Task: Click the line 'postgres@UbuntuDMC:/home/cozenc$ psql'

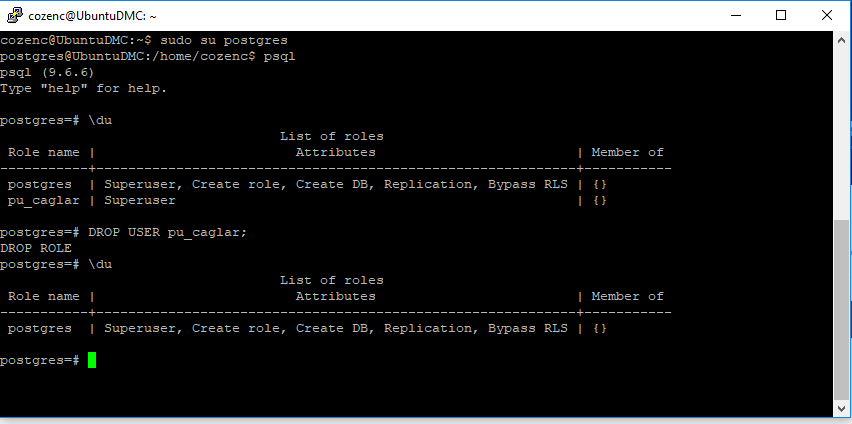Action: pos(148,57)
